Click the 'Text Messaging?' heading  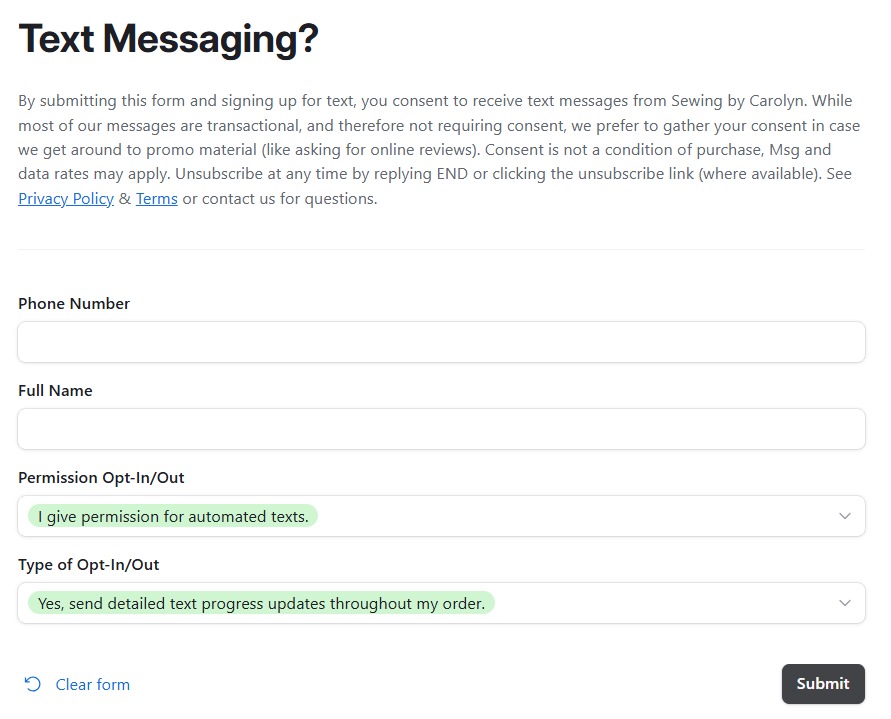click(166, 38)
